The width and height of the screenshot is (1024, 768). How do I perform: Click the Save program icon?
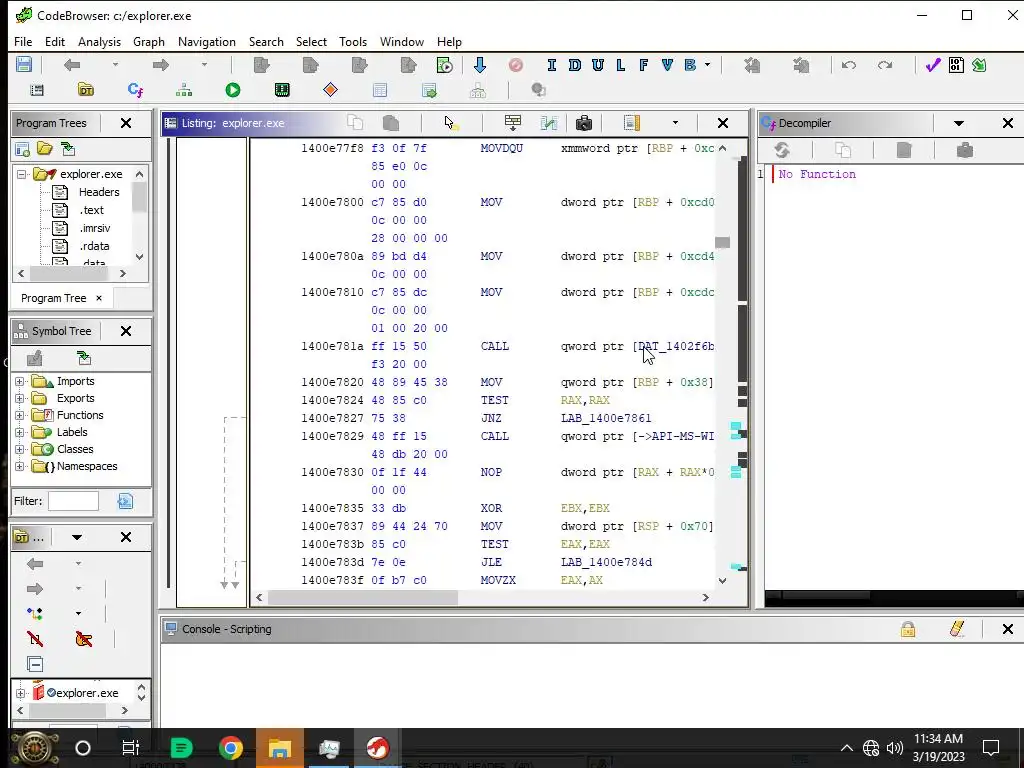(x=24, y=65)
